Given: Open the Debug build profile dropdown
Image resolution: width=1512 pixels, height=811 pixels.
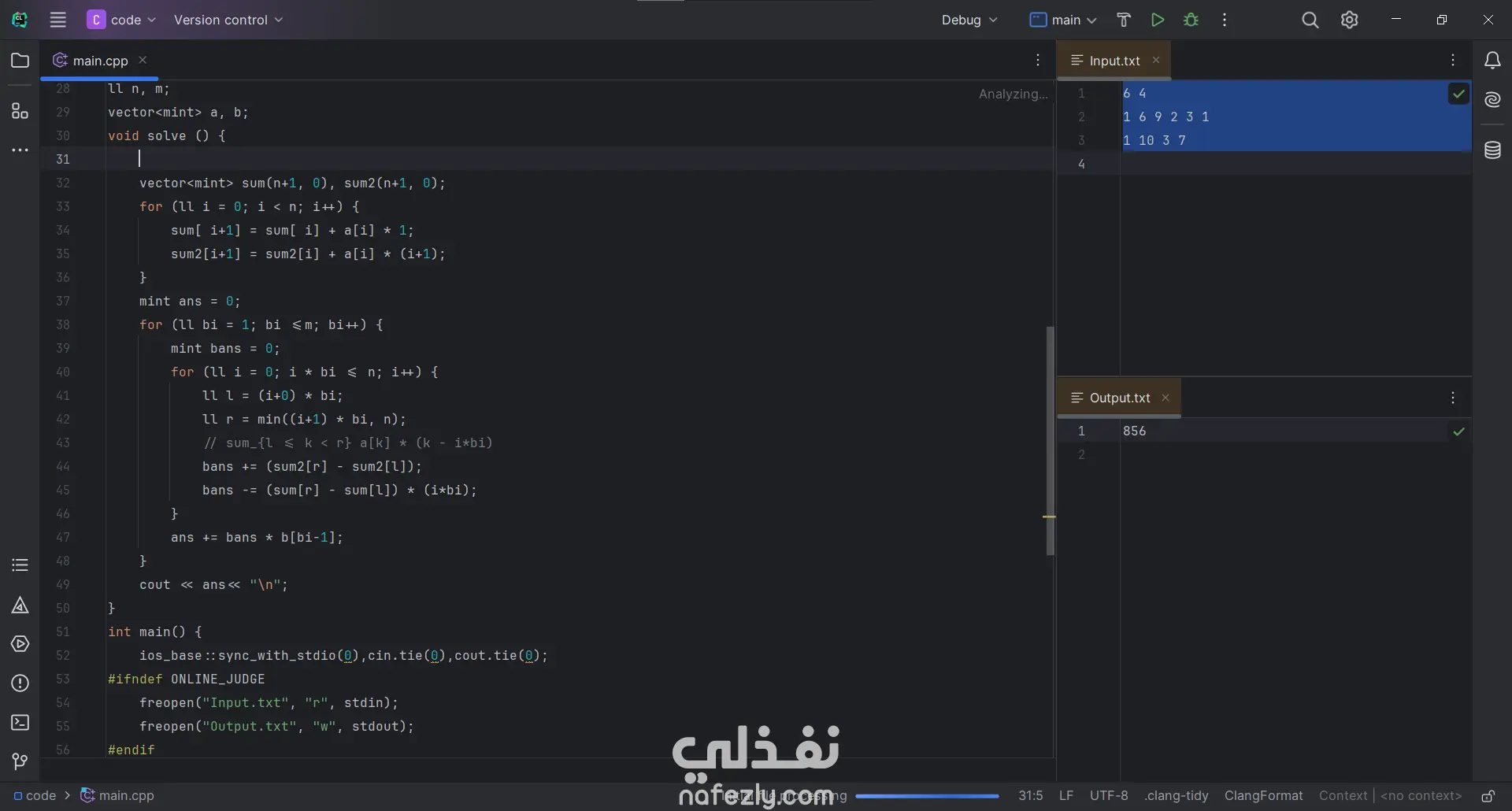Looking at the screenshot, I should [x=969, y=20].
